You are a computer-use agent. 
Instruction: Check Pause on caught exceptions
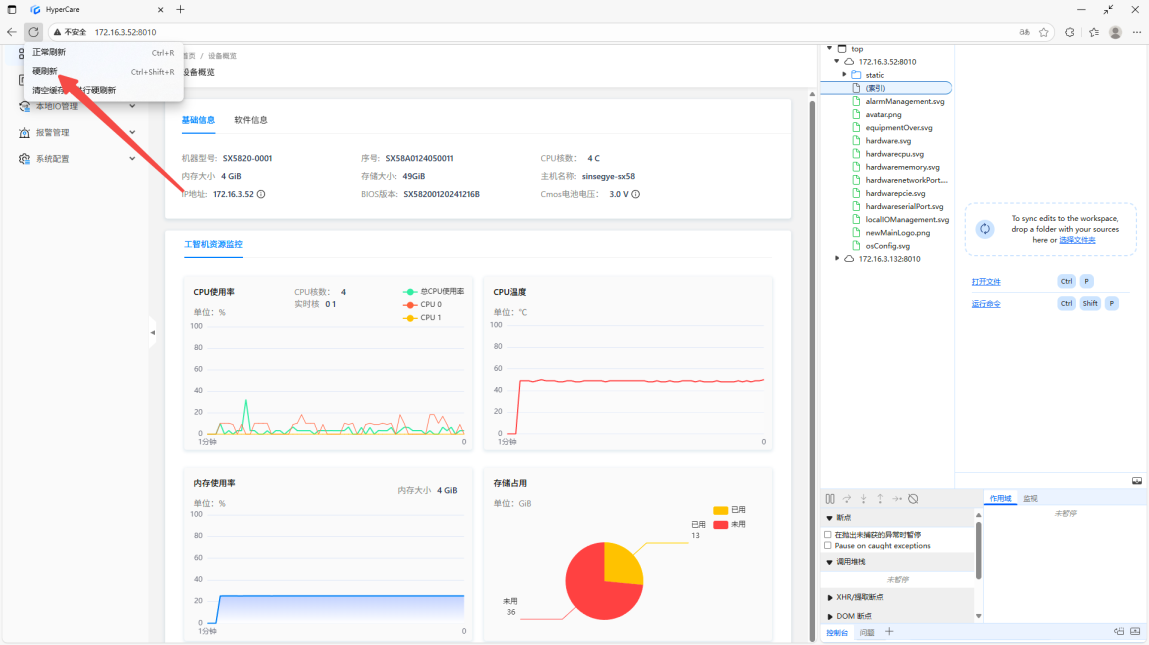point(828,546)
